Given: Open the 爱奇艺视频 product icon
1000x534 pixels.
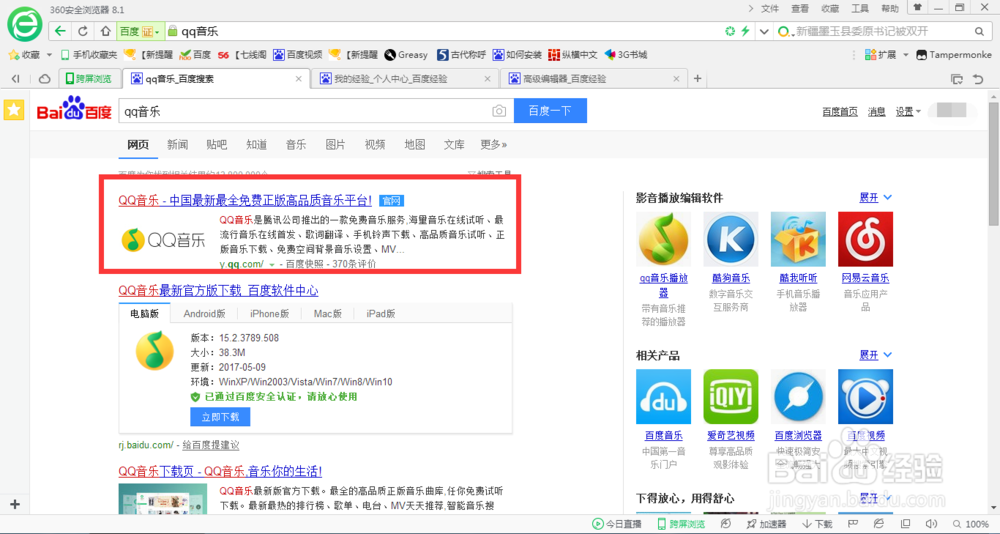Looking at the screenshot, I should tap(731, 397).
